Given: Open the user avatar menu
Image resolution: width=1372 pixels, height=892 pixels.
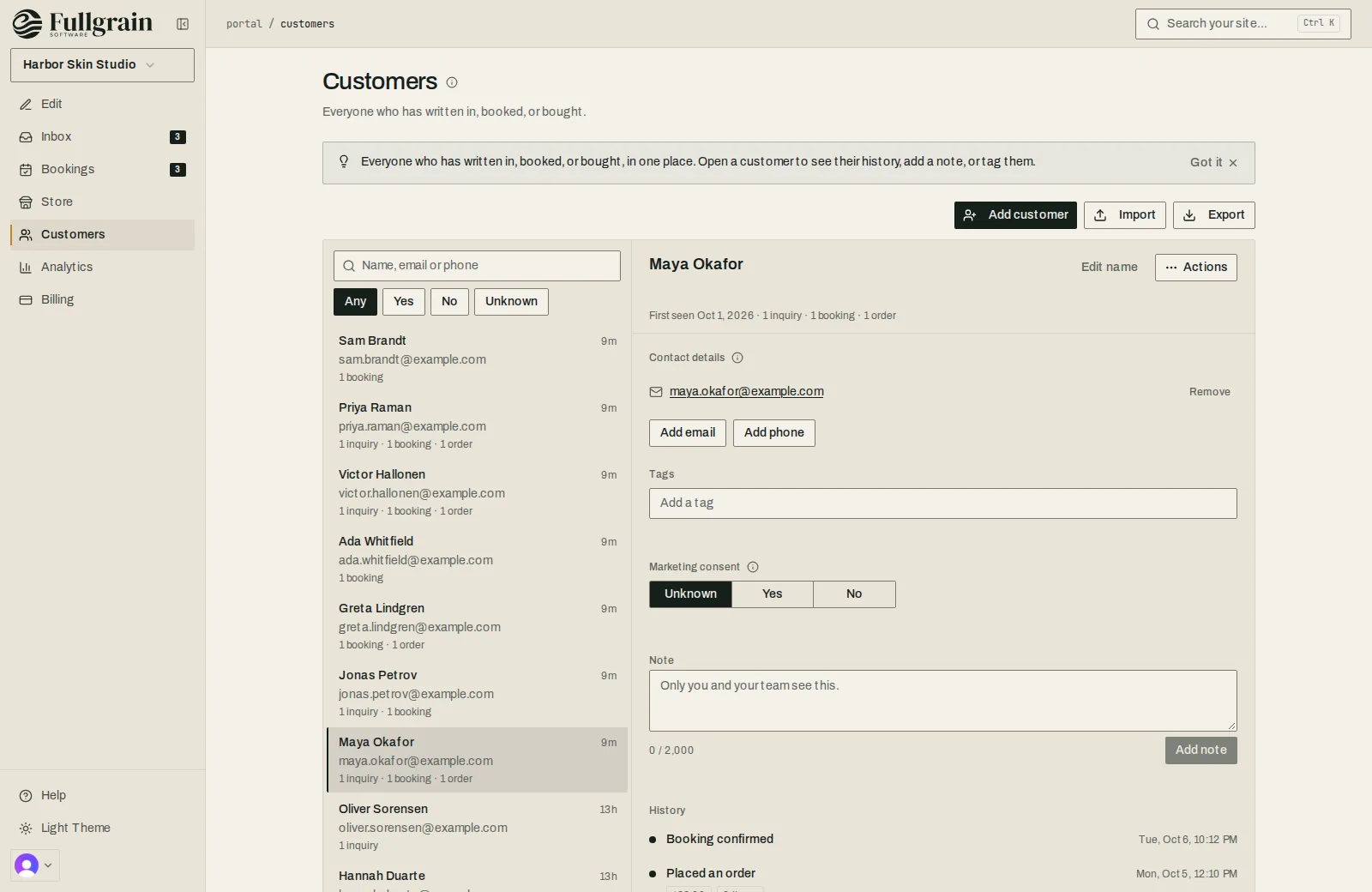Looking at the screenshot, I should tap(35, 865).
